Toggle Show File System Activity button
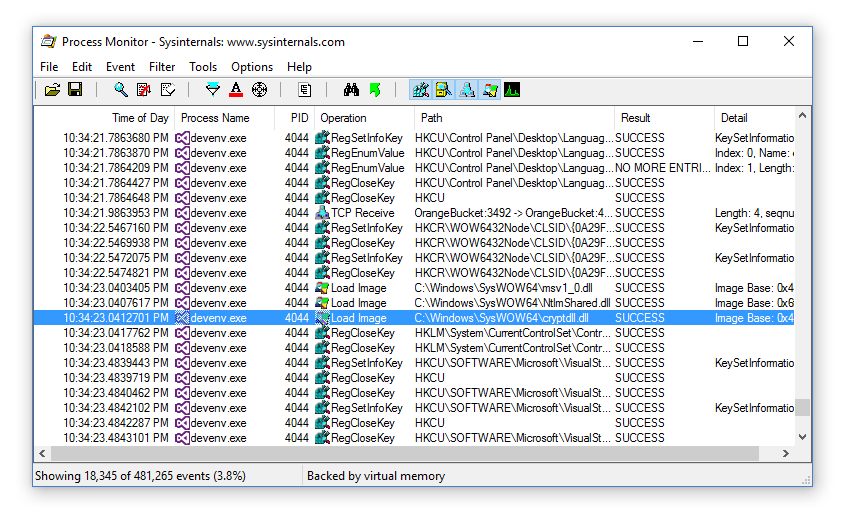Viewport: 847px width, 515px height. coord(444,90)
